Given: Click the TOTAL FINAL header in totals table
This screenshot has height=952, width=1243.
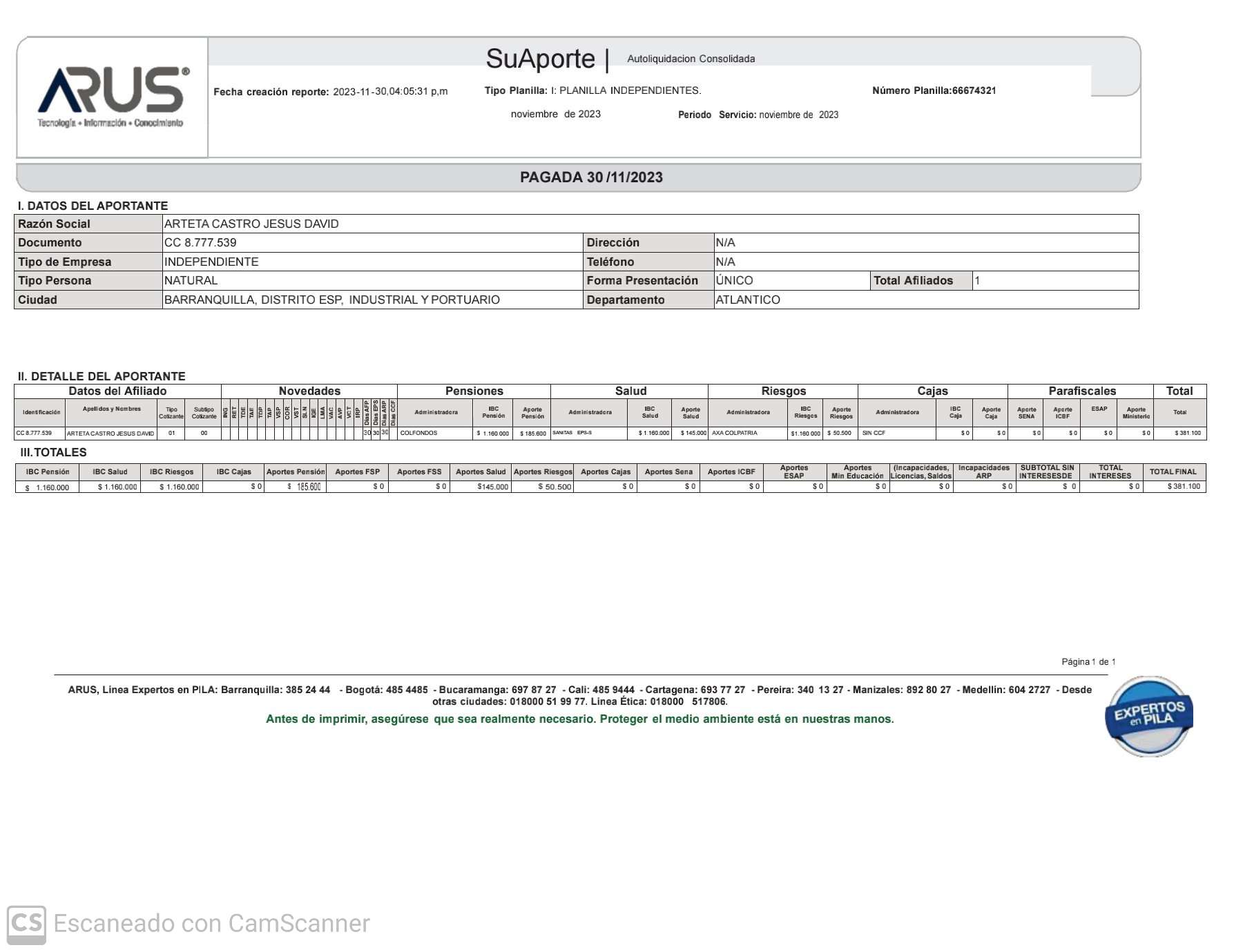Looking at the screenshot, I should [x=1173, y=472].
